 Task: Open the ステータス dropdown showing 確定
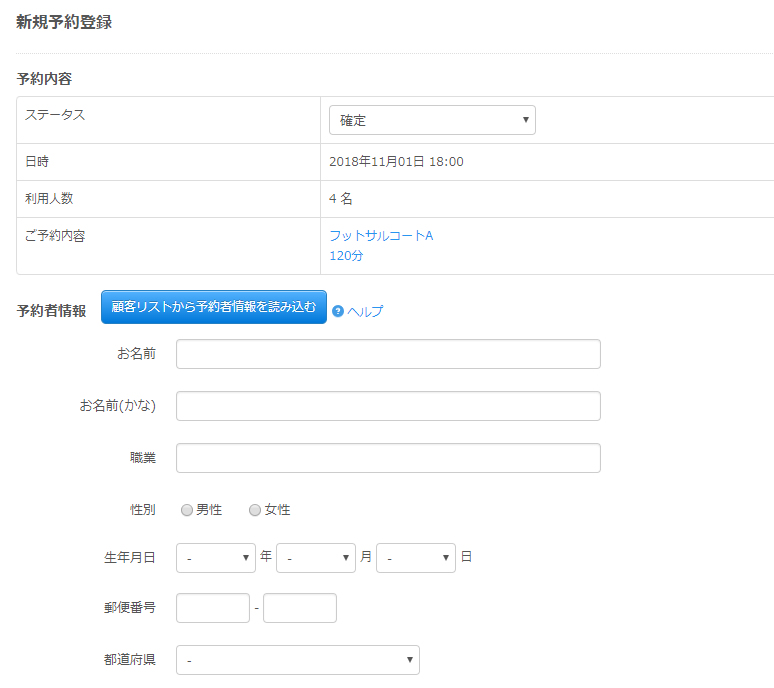click(x=432, y=120)
